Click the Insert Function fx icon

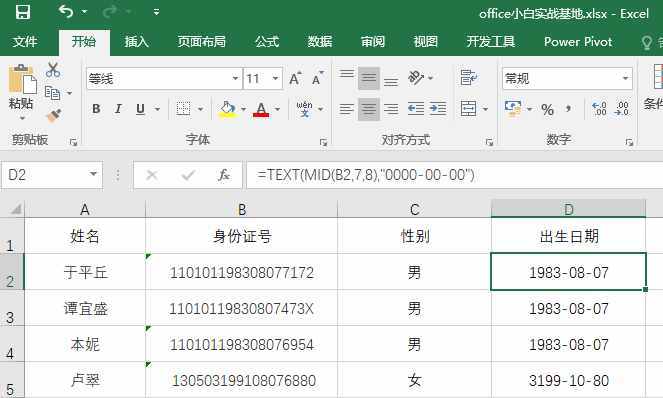point(224,175)
